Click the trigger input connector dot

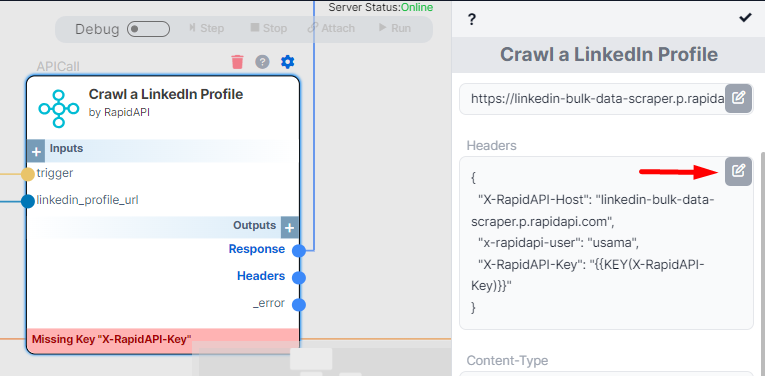pyautogui.click(x=28, y=174)
